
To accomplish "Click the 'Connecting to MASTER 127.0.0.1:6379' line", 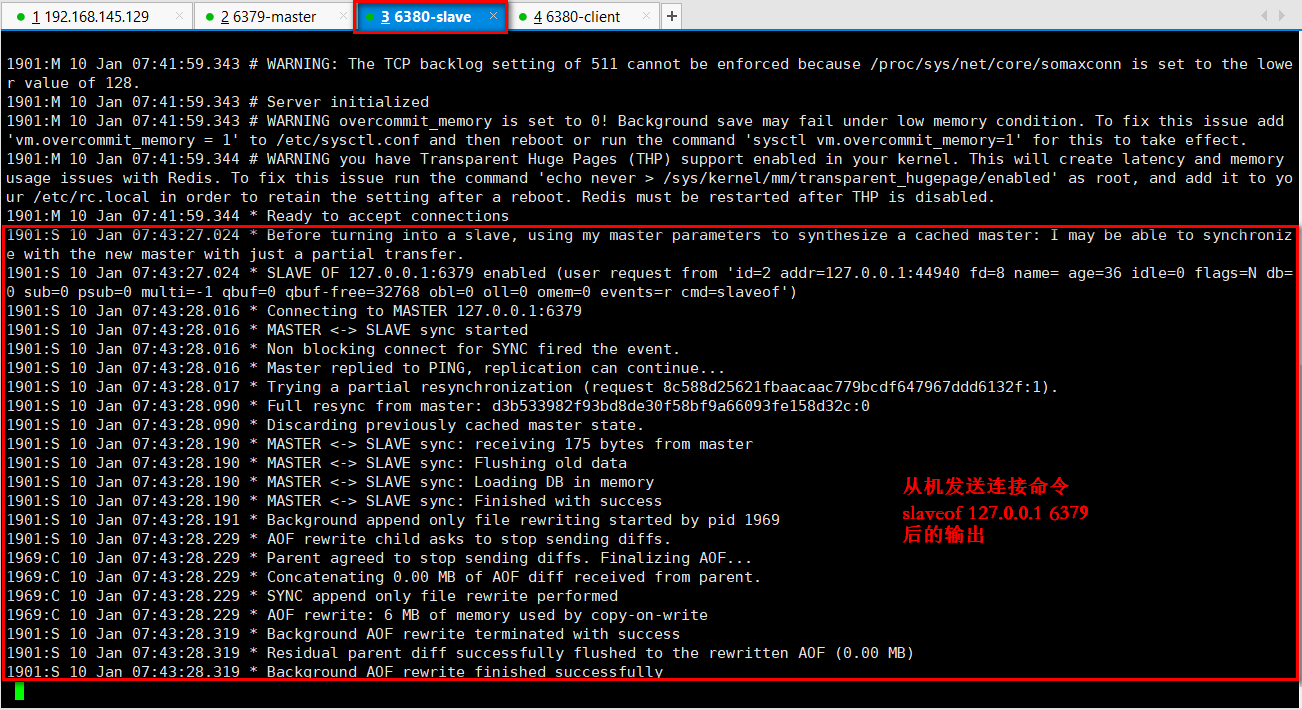I will pyautogui.click(x=294, y=311).
